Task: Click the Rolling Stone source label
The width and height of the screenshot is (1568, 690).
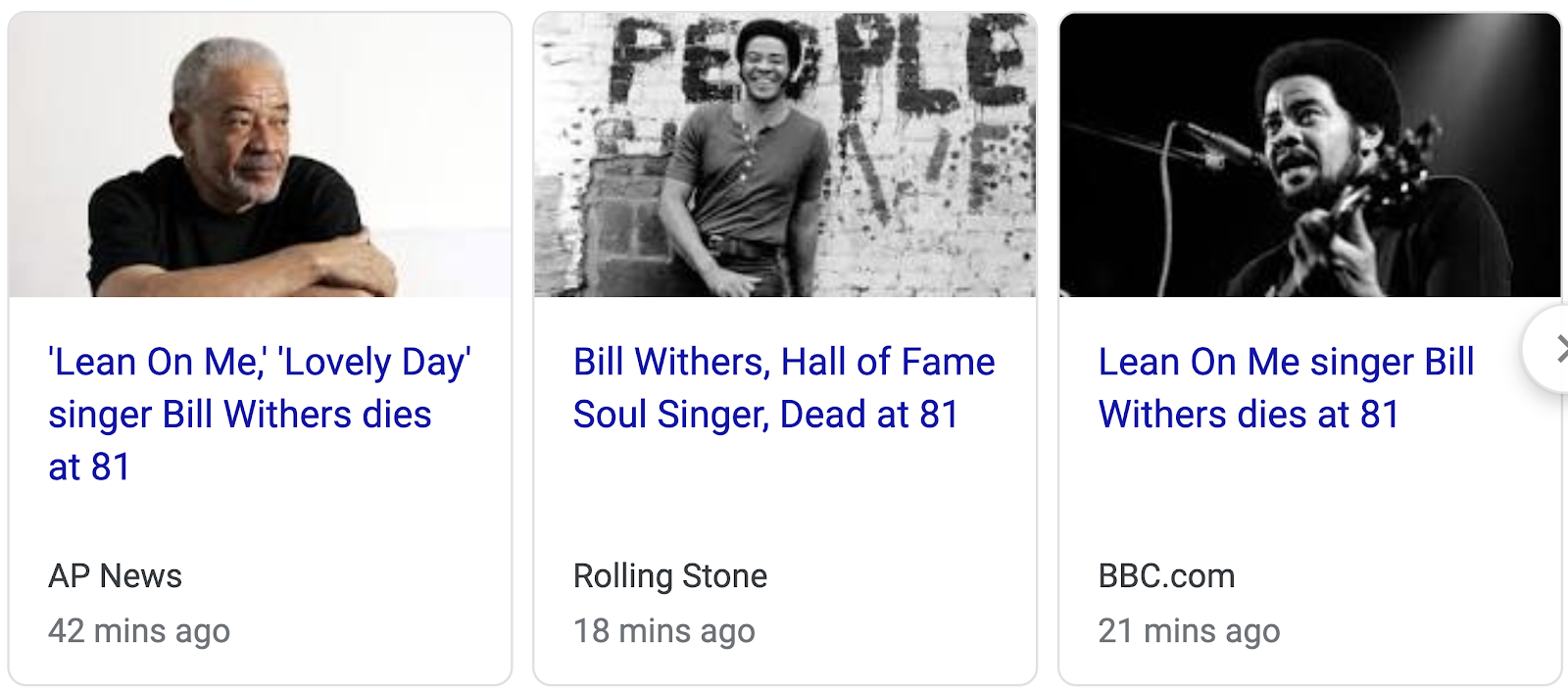Action: coord(670,576)
